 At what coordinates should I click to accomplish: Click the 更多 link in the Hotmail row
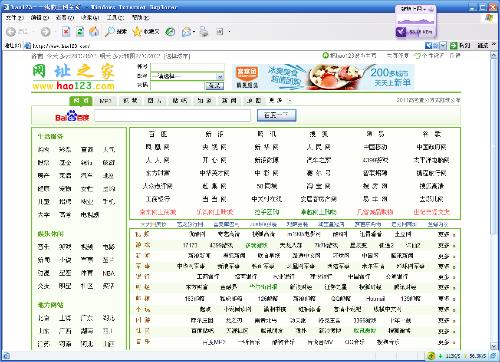click(444, 299)
